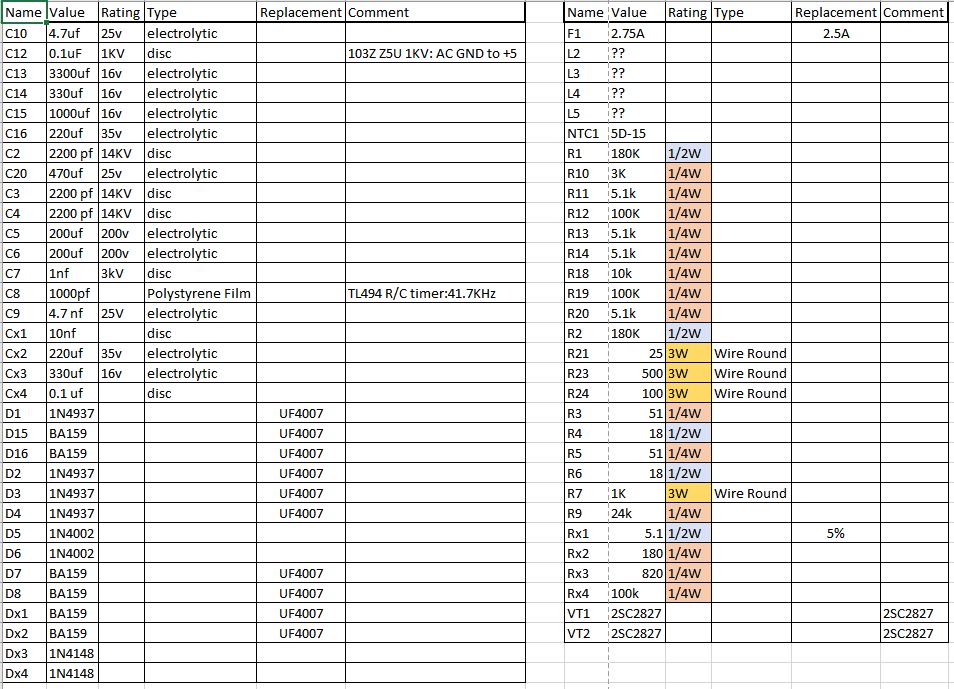Click the 100 value for R24
The width and height of the screenshot is (954, 689).
(x=637, y=394)
